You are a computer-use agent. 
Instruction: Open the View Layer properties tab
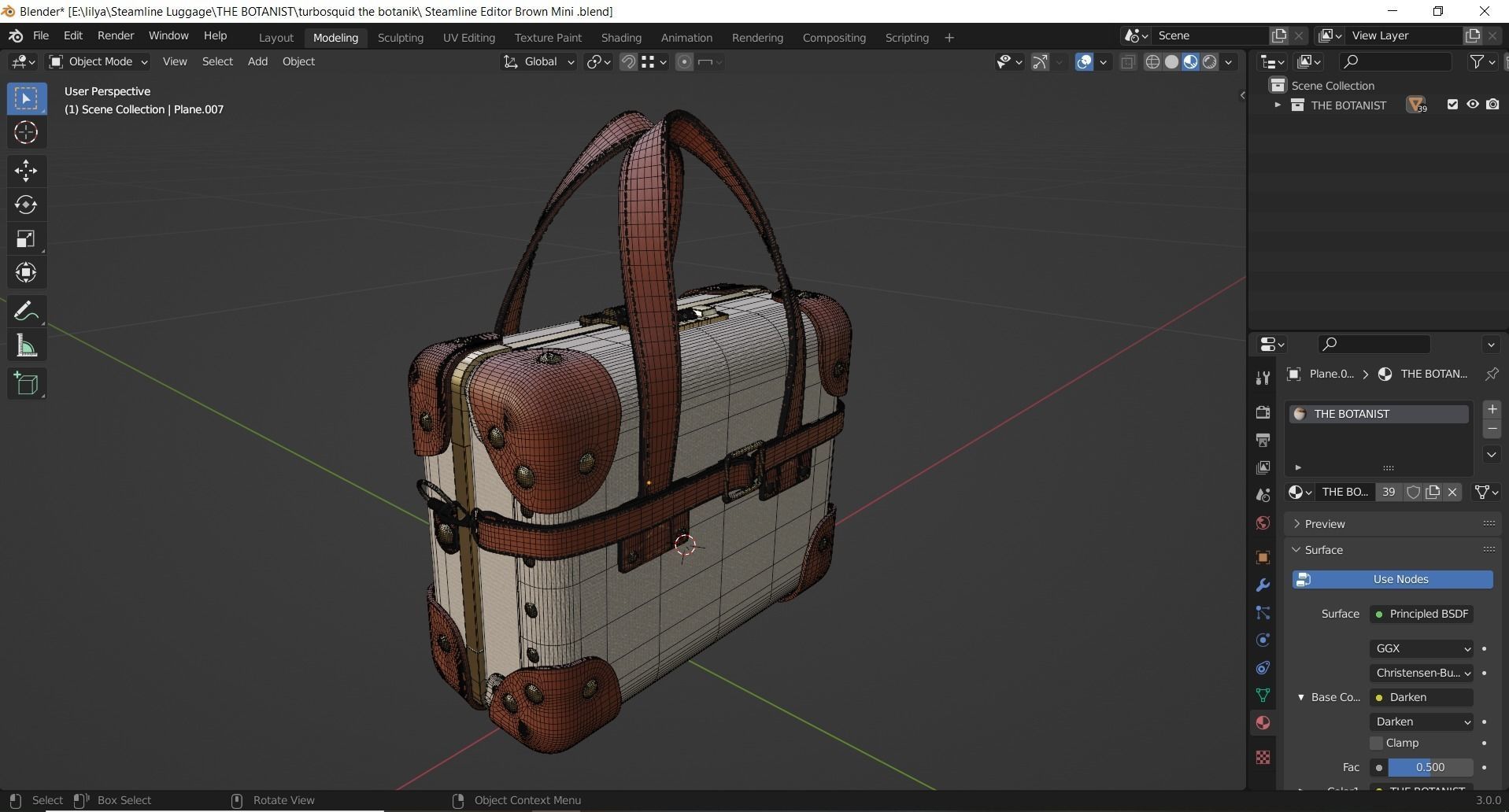pos(1263,467)
